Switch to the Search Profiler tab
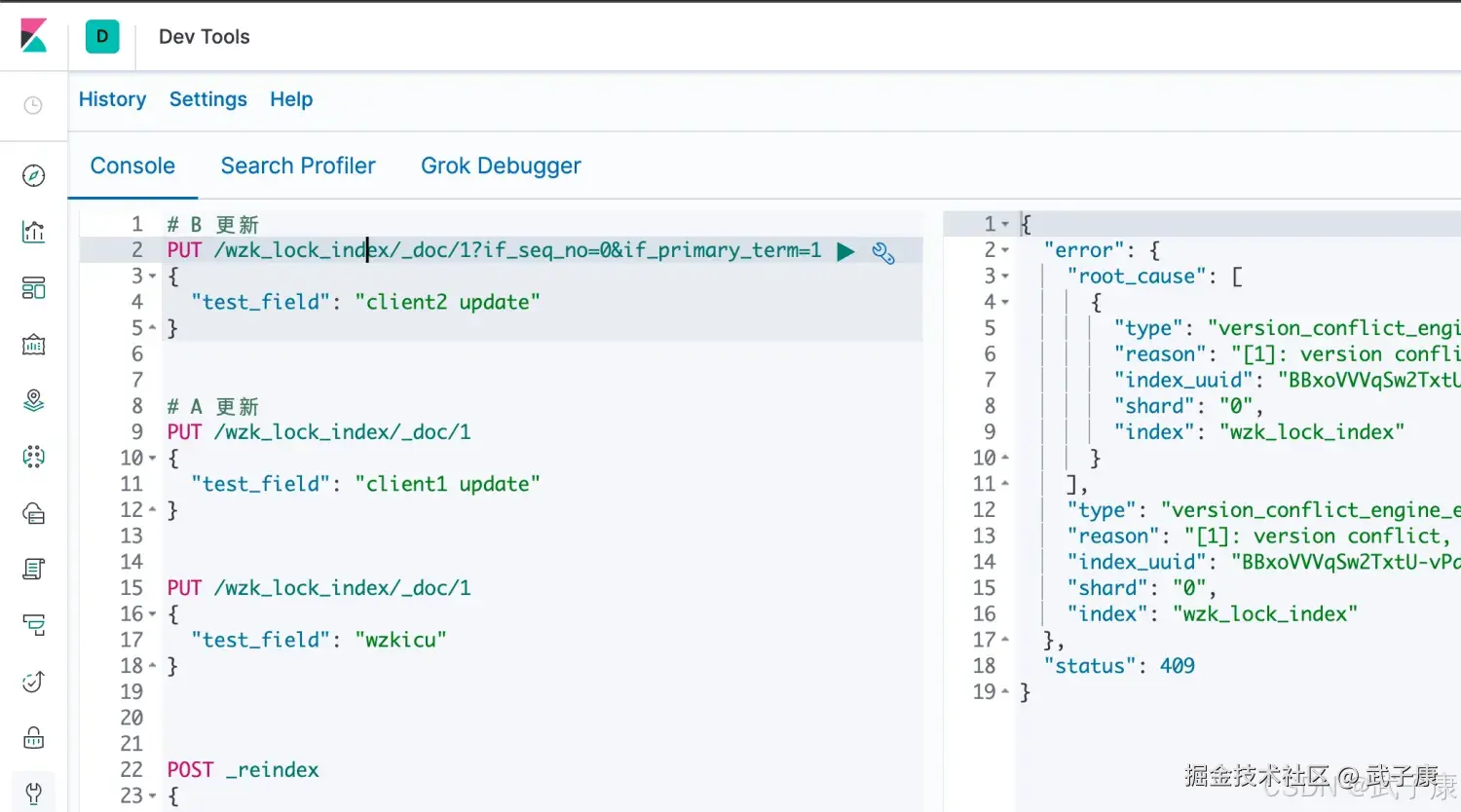Viewport: 1461px width, 812px height. click(x=297, y=166)
